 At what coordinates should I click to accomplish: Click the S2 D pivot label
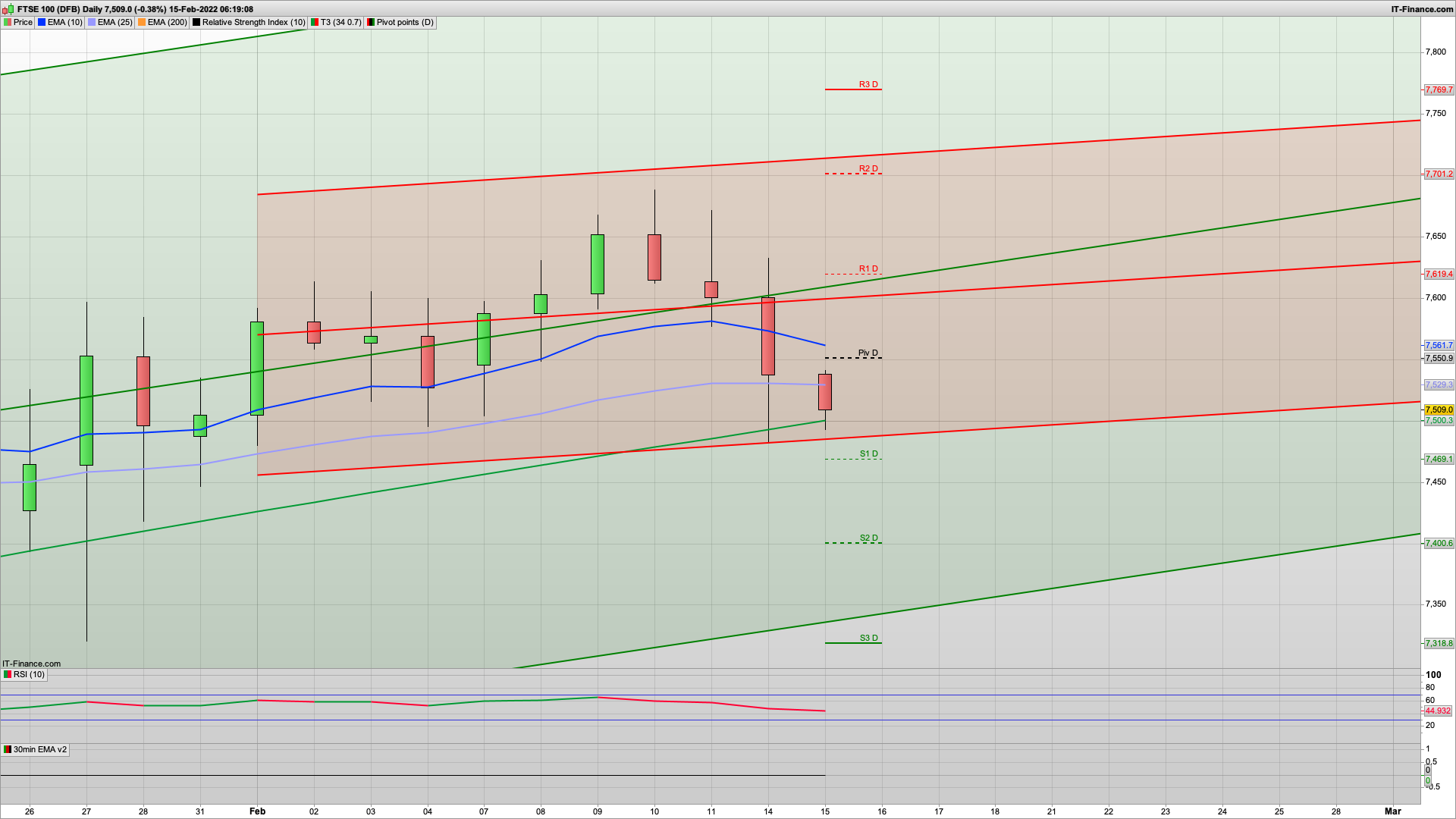click(868, 538)
